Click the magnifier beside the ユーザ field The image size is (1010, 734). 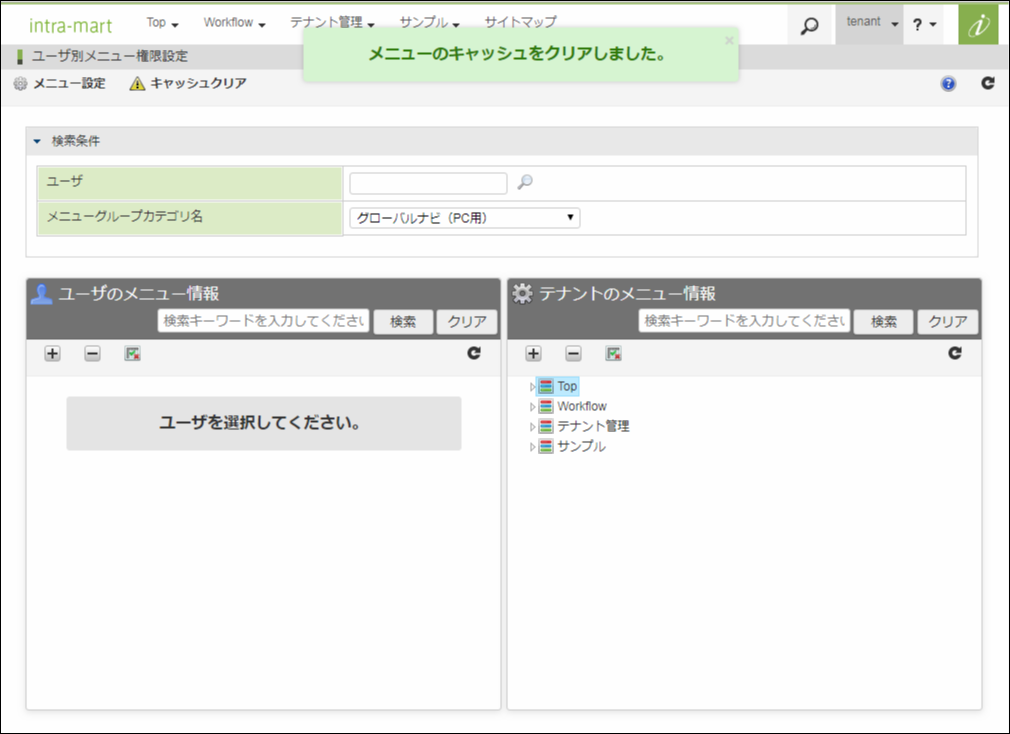[525, 183]
